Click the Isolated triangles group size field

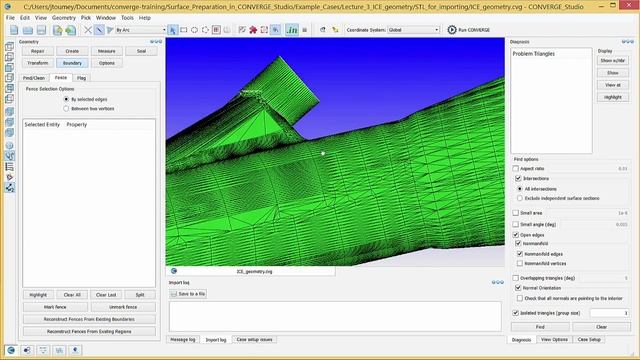[609, 313]
